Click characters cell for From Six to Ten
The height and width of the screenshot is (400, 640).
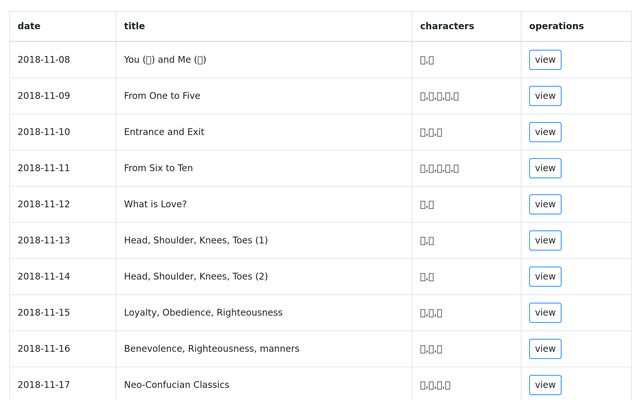(x=439, y=168)
